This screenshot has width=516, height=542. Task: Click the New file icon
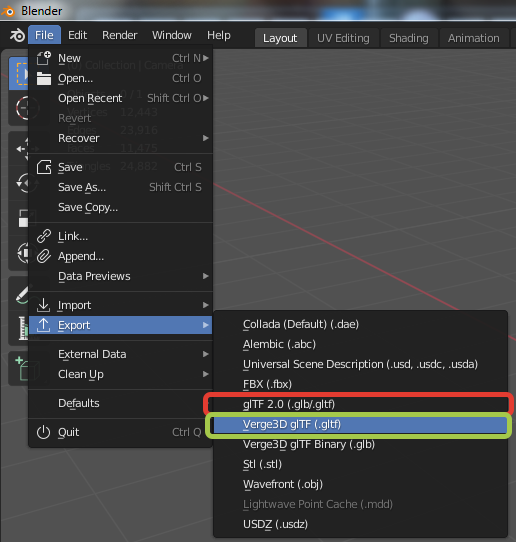[x=44, y=58]
